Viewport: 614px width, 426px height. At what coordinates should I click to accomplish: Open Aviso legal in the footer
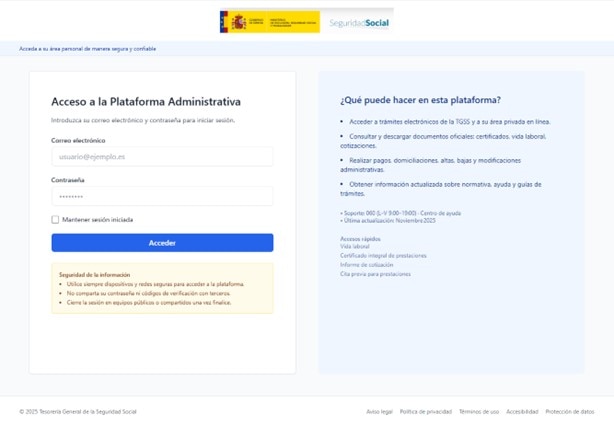[x=379, y=411]
